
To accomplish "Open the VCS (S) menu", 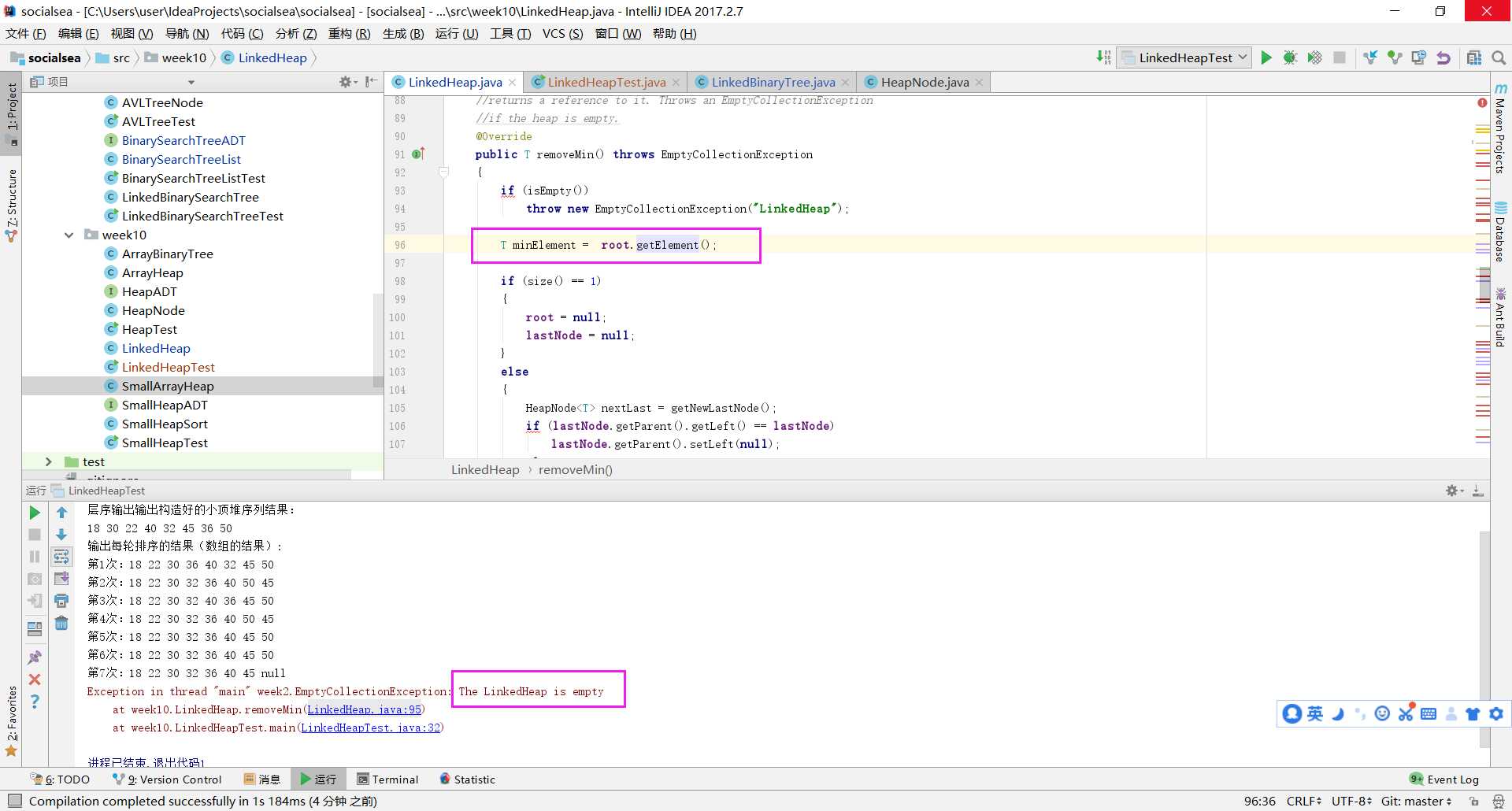I will click(x=562, y=33).
